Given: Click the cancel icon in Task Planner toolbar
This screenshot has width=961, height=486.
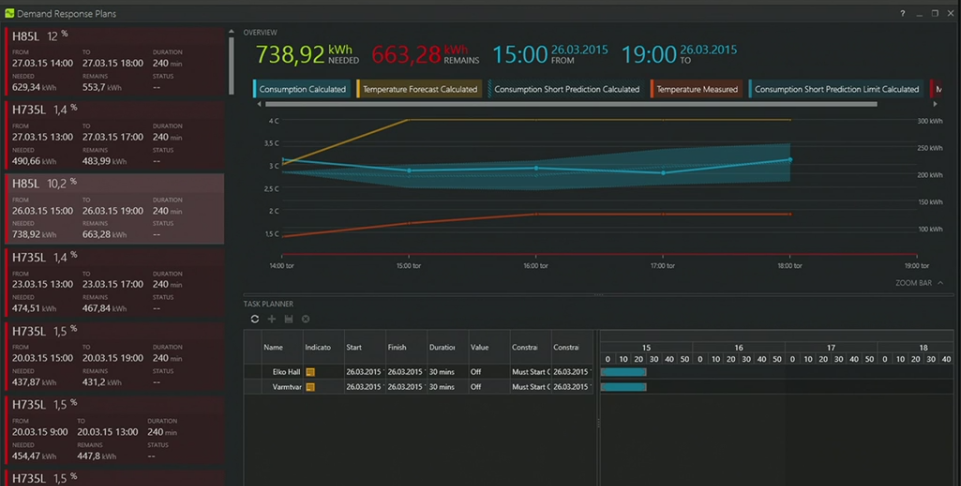Looking at the screenshot, I should point(305,319).
